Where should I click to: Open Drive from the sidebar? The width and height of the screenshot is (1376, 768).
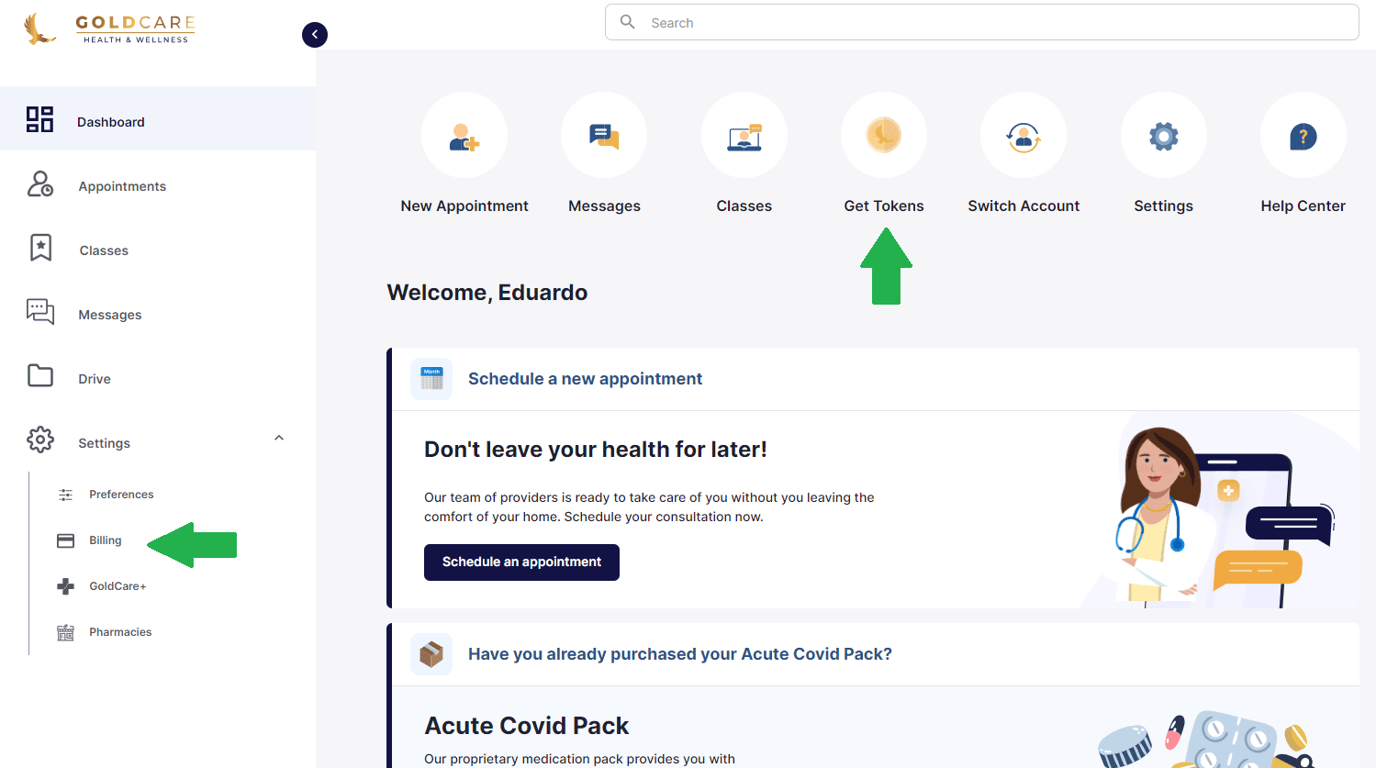coord(94,379)
